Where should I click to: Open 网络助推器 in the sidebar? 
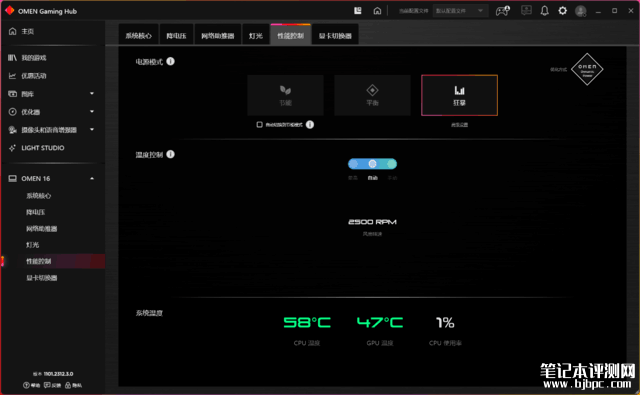pos(42,229)
